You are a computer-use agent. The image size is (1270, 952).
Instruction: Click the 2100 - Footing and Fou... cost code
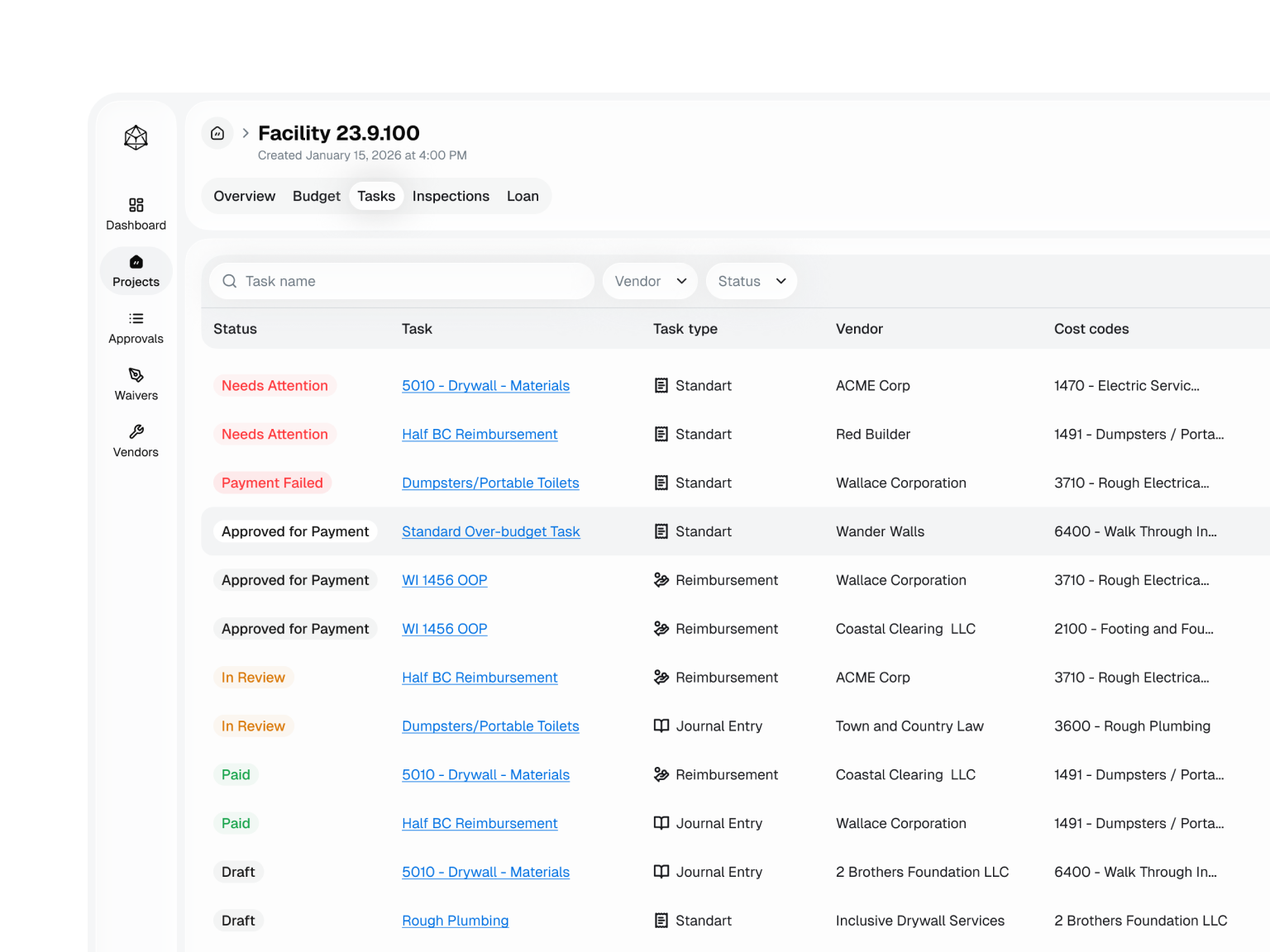(1134, 629)
